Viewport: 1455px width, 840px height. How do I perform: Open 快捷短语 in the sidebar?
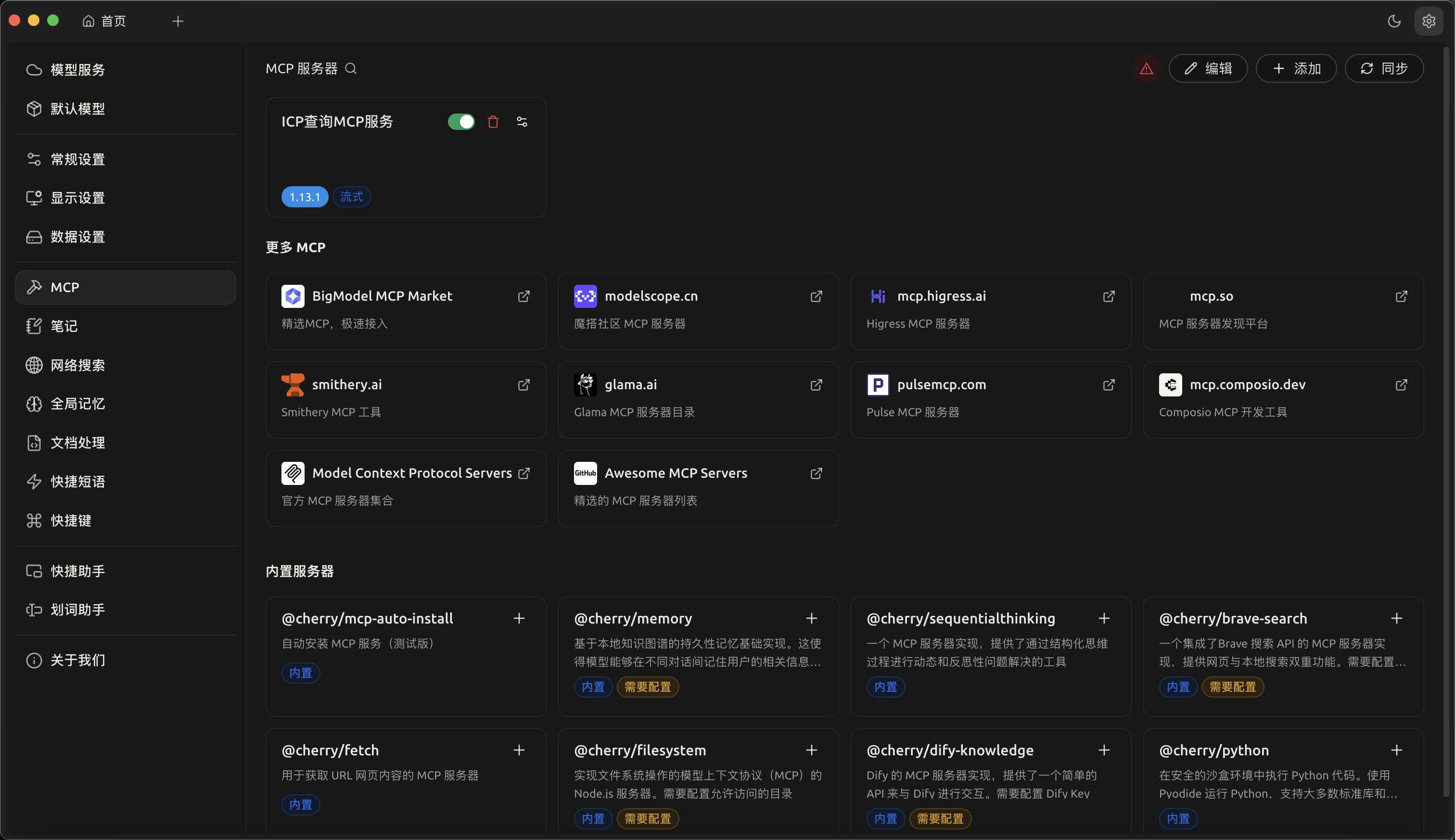[126, 482]
